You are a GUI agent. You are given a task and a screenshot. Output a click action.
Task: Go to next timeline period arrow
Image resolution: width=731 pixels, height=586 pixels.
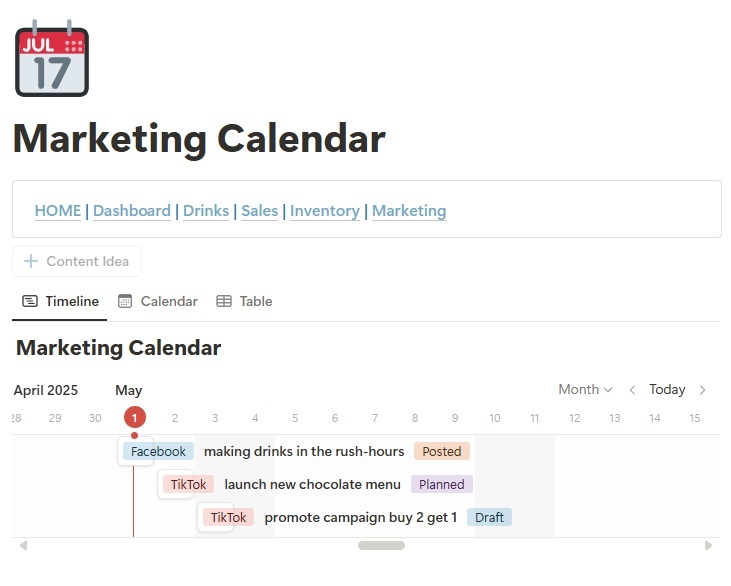(x=703, y=390)
